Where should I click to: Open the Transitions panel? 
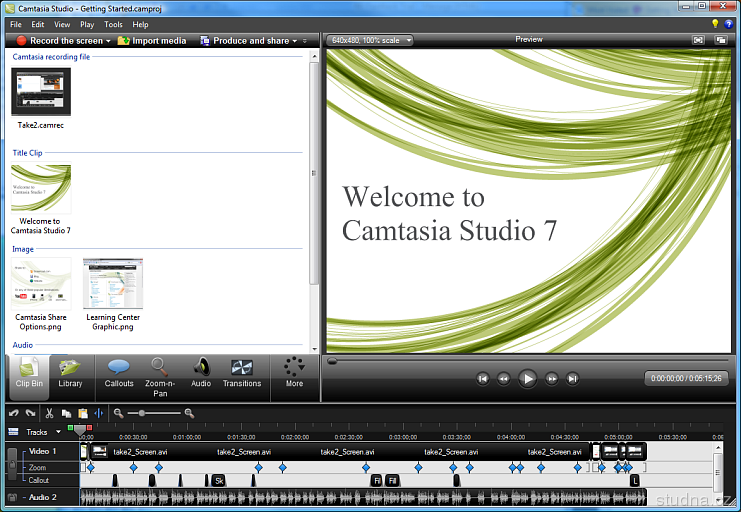241,373
